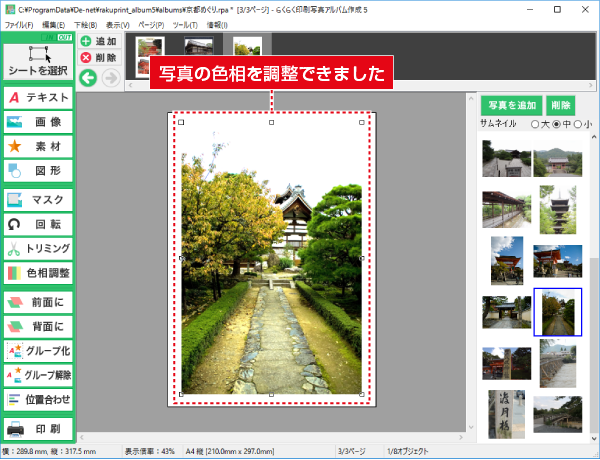Bring object forward with 前面に
Image resolution: width=600 pixels, height=460 pixels.
click(38, 302)
